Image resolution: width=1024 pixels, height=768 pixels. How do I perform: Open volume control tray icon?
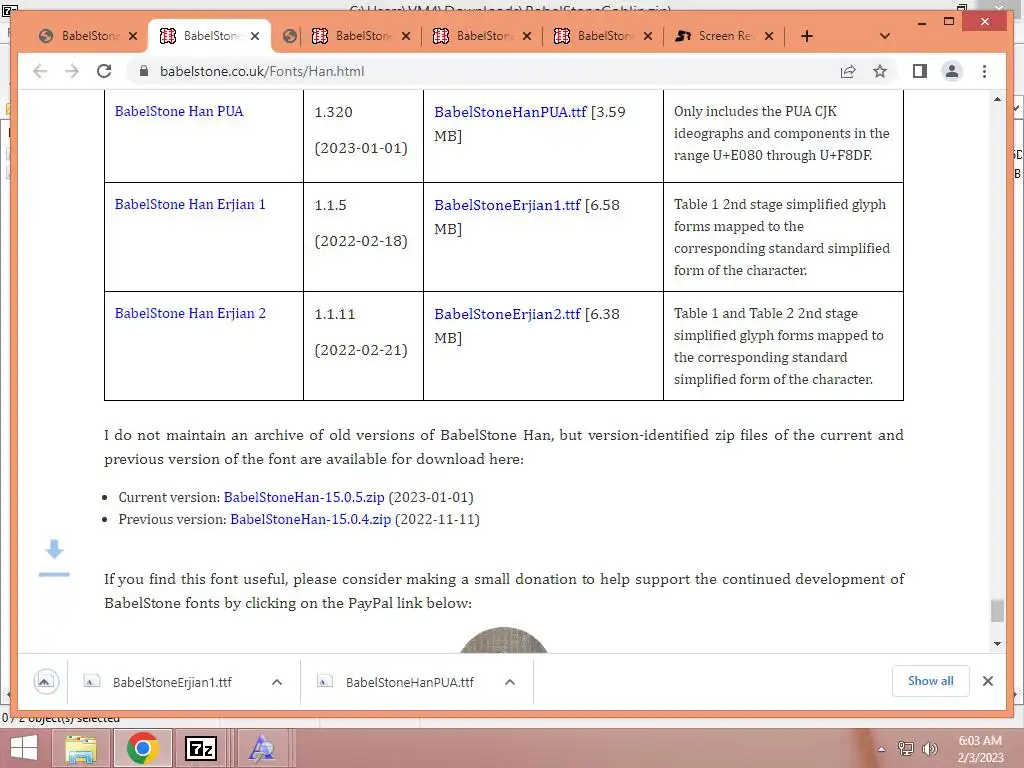pos(929,749)
